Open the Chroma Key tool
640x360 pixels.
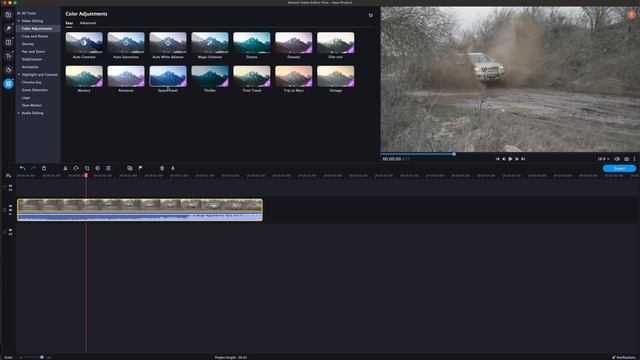point(31,82)
